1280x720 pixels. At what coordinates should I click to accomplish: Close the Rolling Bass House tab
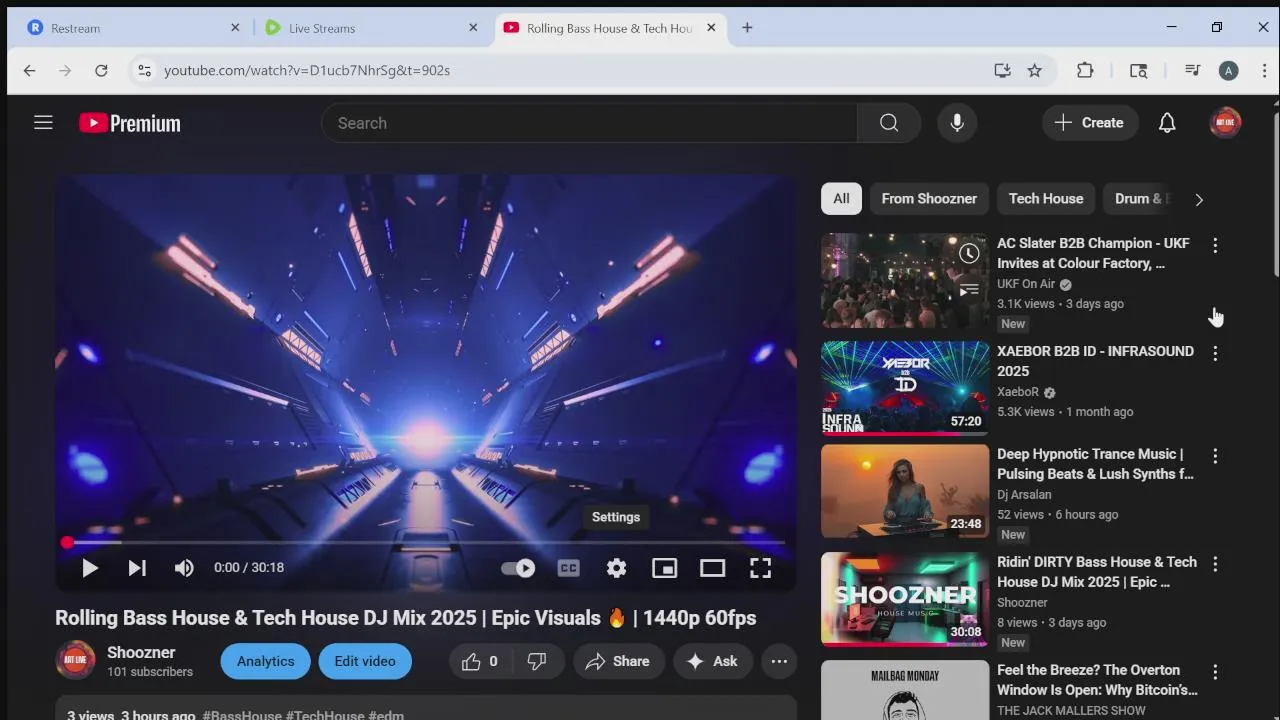click(x=711, y=28)
